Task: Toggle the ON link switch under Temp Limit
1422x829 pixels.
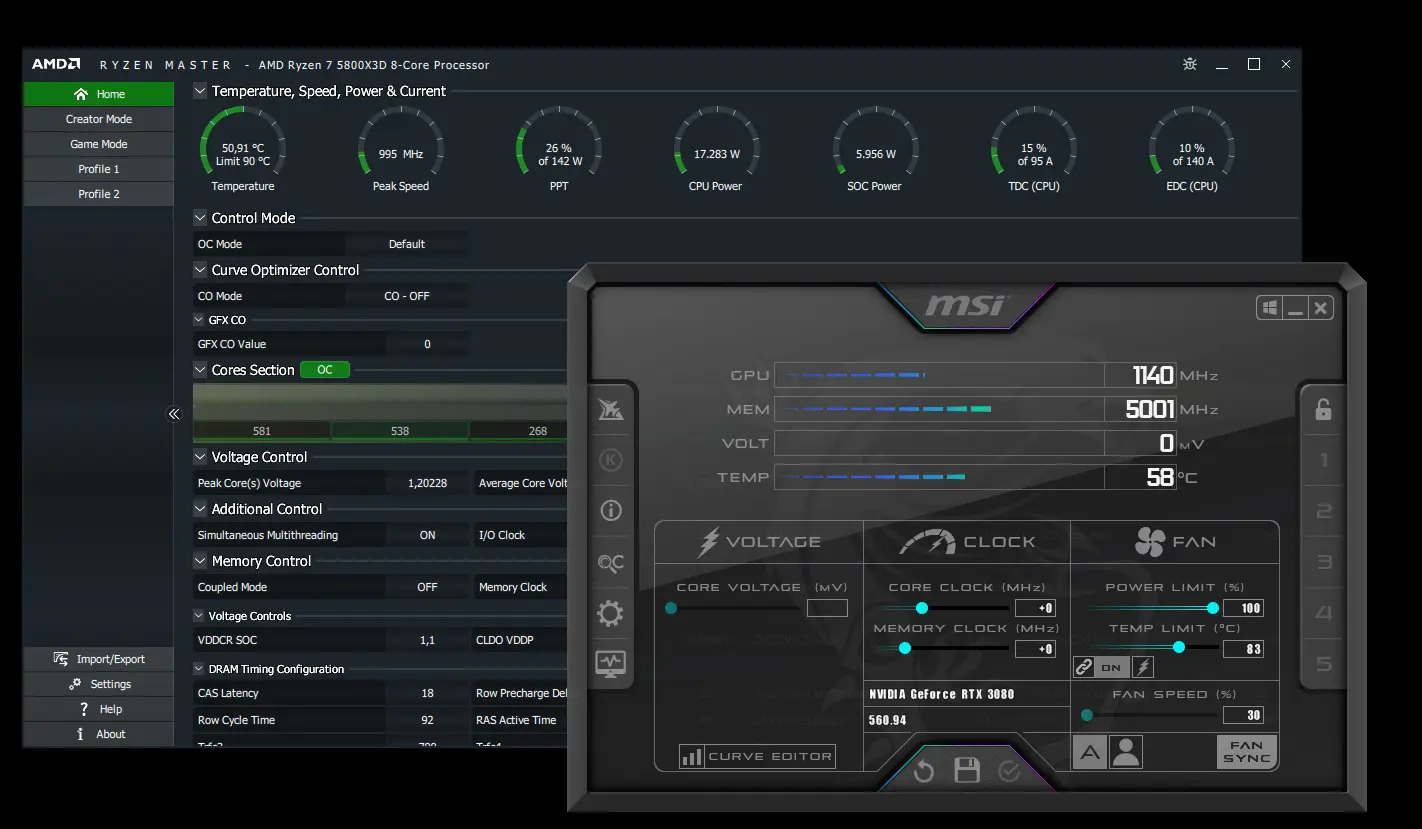Action: [1112, 667]
